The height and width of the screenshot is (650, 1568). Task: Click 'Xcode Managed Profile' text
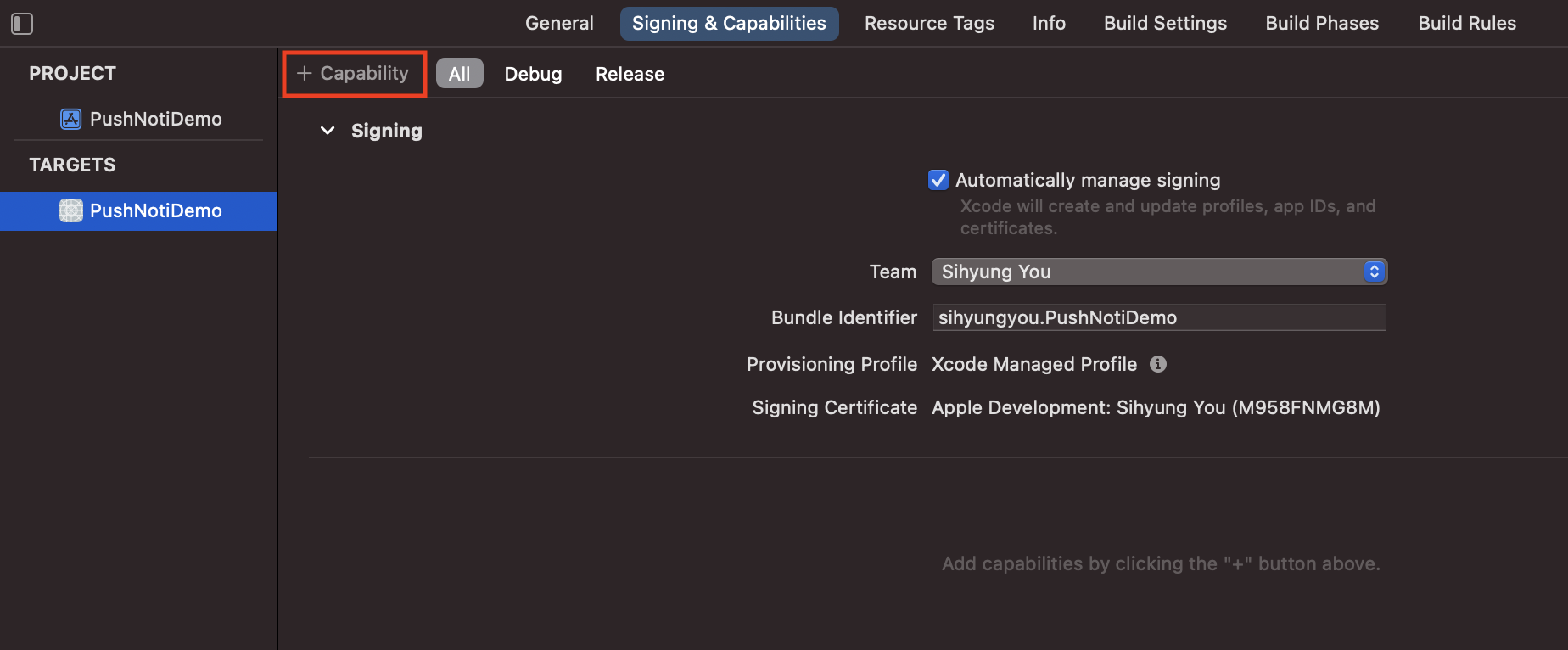pos(1033,364)
